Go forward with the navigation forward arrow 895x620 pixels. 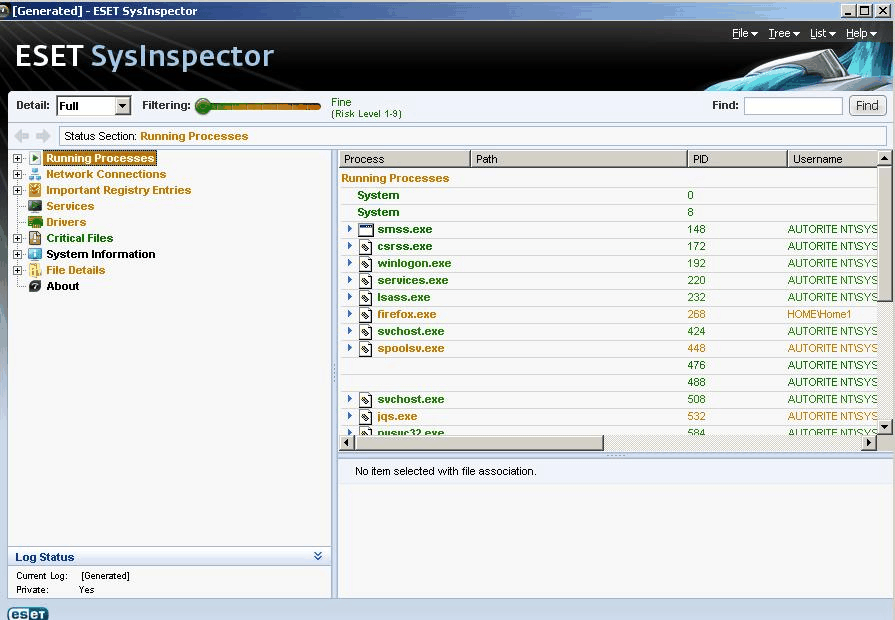pos(43,136)
